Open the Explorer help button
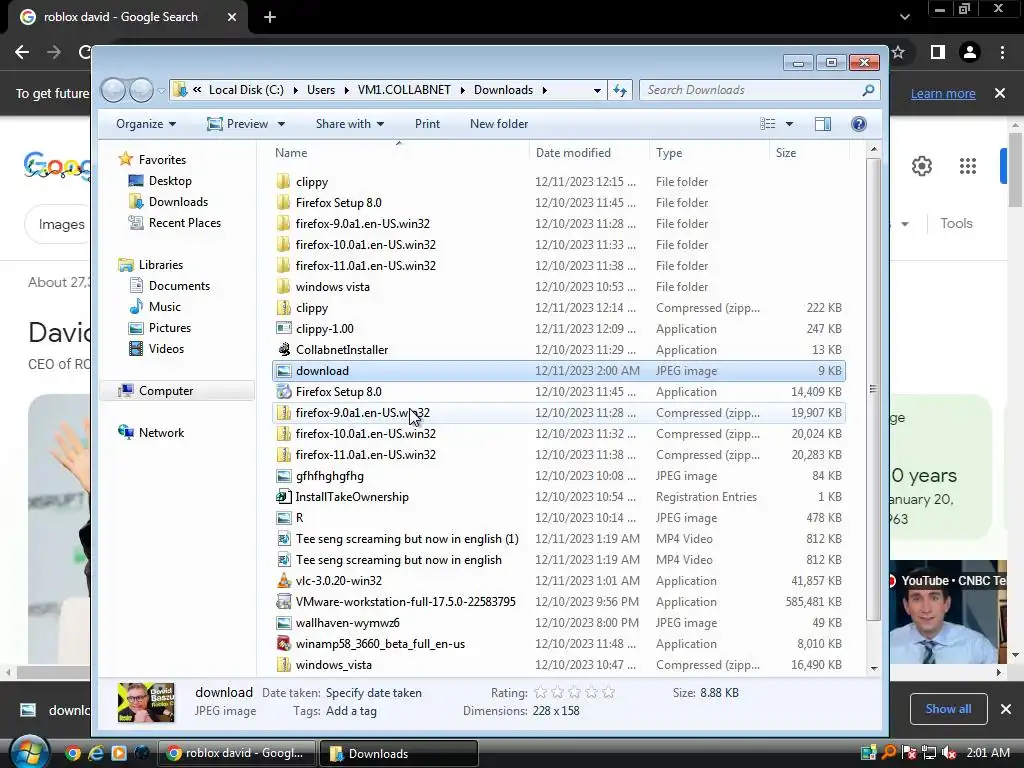Viewport: 1024px width, 768px height. point(859,124)
